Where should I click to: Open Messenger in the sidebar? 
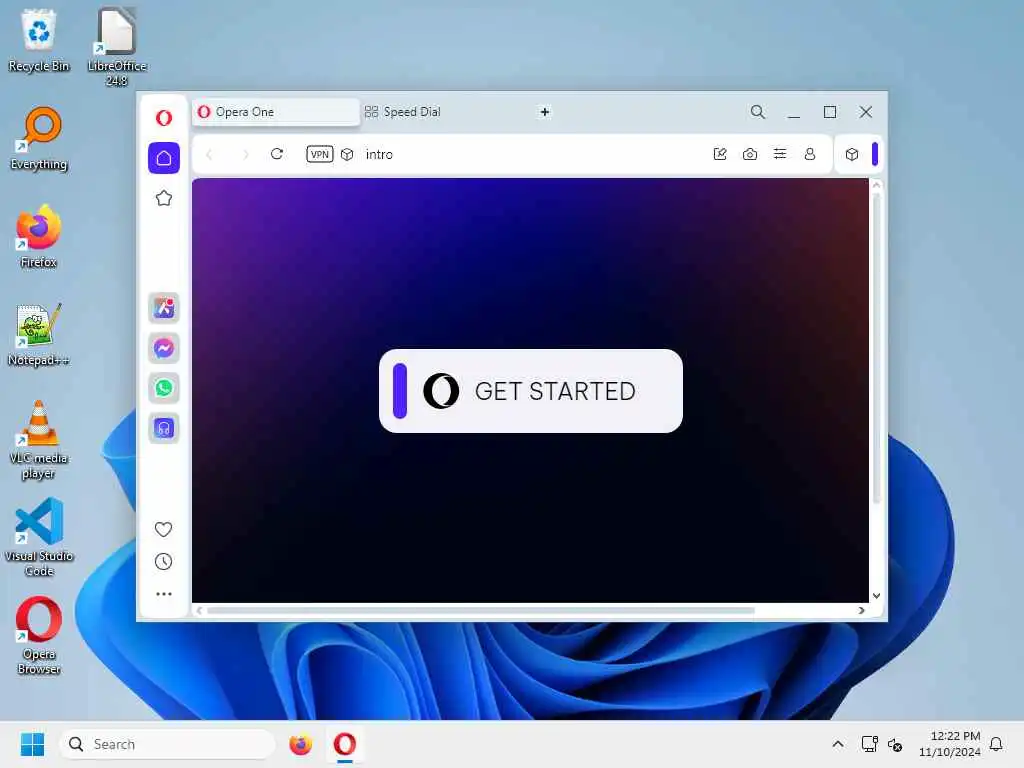coord(164,348)
